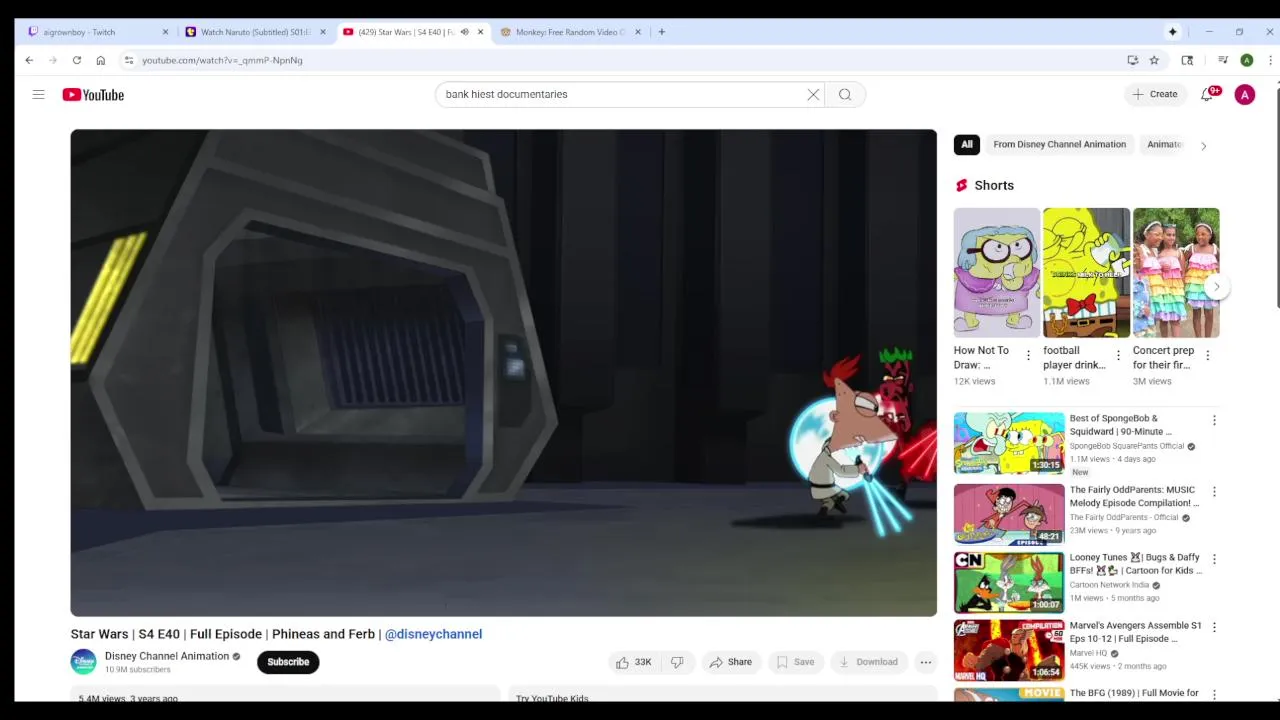Close the aigrownboy Twitch tab
Screen dimensions: 1280x720
click(165, 32)
